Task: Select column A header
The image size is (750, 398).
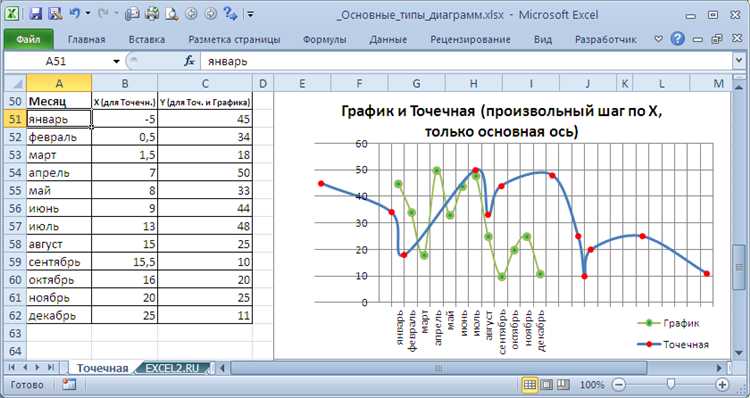Action: tap(59, 84)
